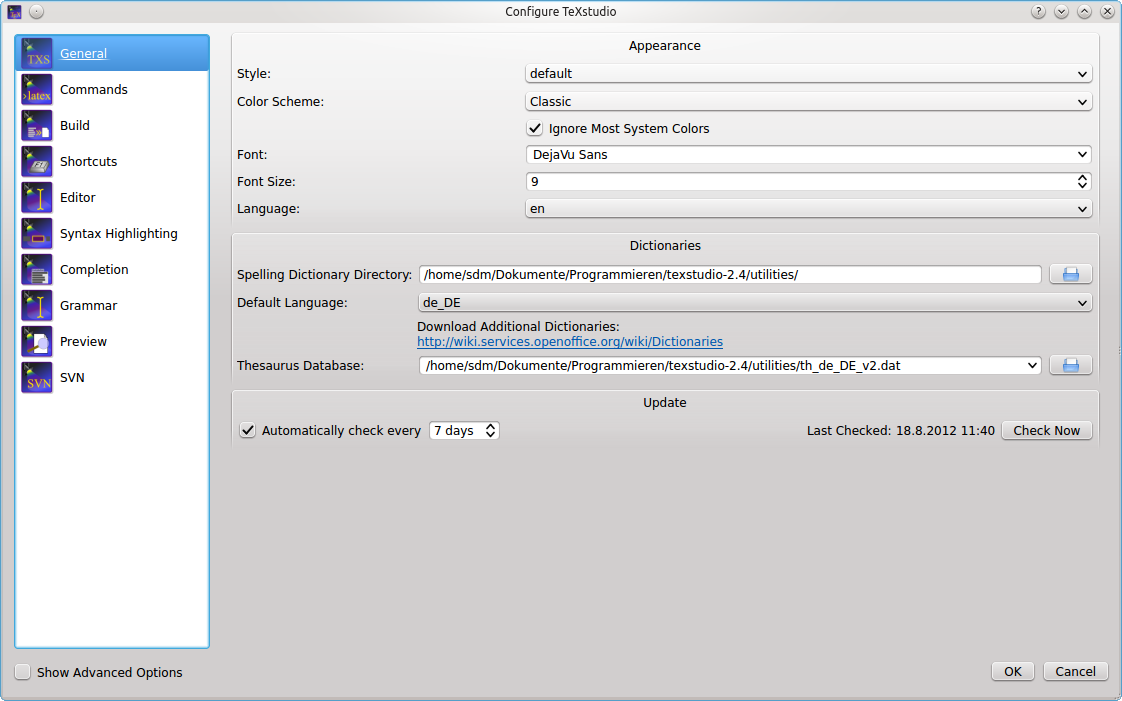Enable Show Advanced Options checkbox
The image size is (1122, 701).
point(23,672)
